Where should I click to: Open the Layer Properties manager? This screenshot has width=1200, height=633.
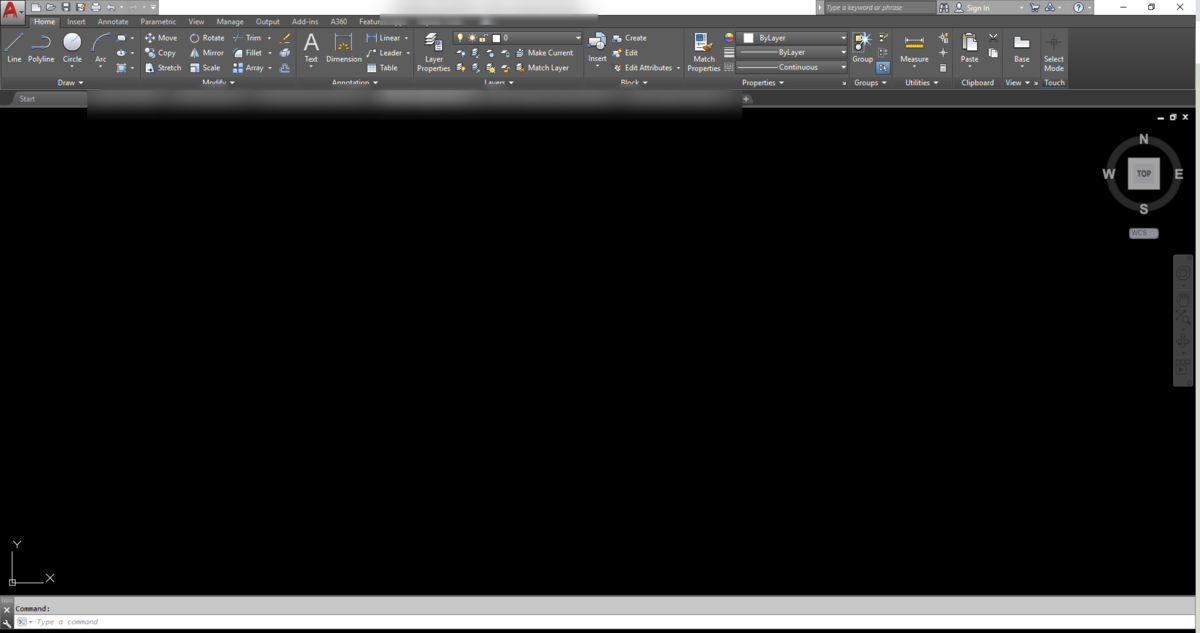tap(434, 52)
